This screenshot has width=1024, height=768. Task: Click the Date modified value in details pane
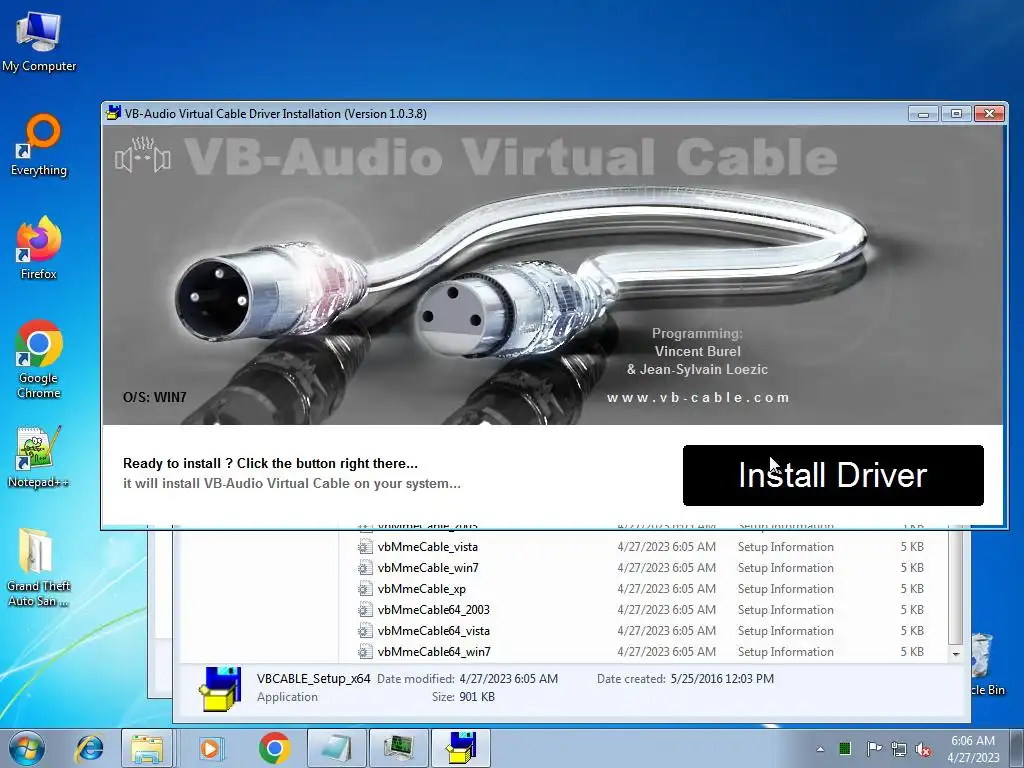[508, 679]
